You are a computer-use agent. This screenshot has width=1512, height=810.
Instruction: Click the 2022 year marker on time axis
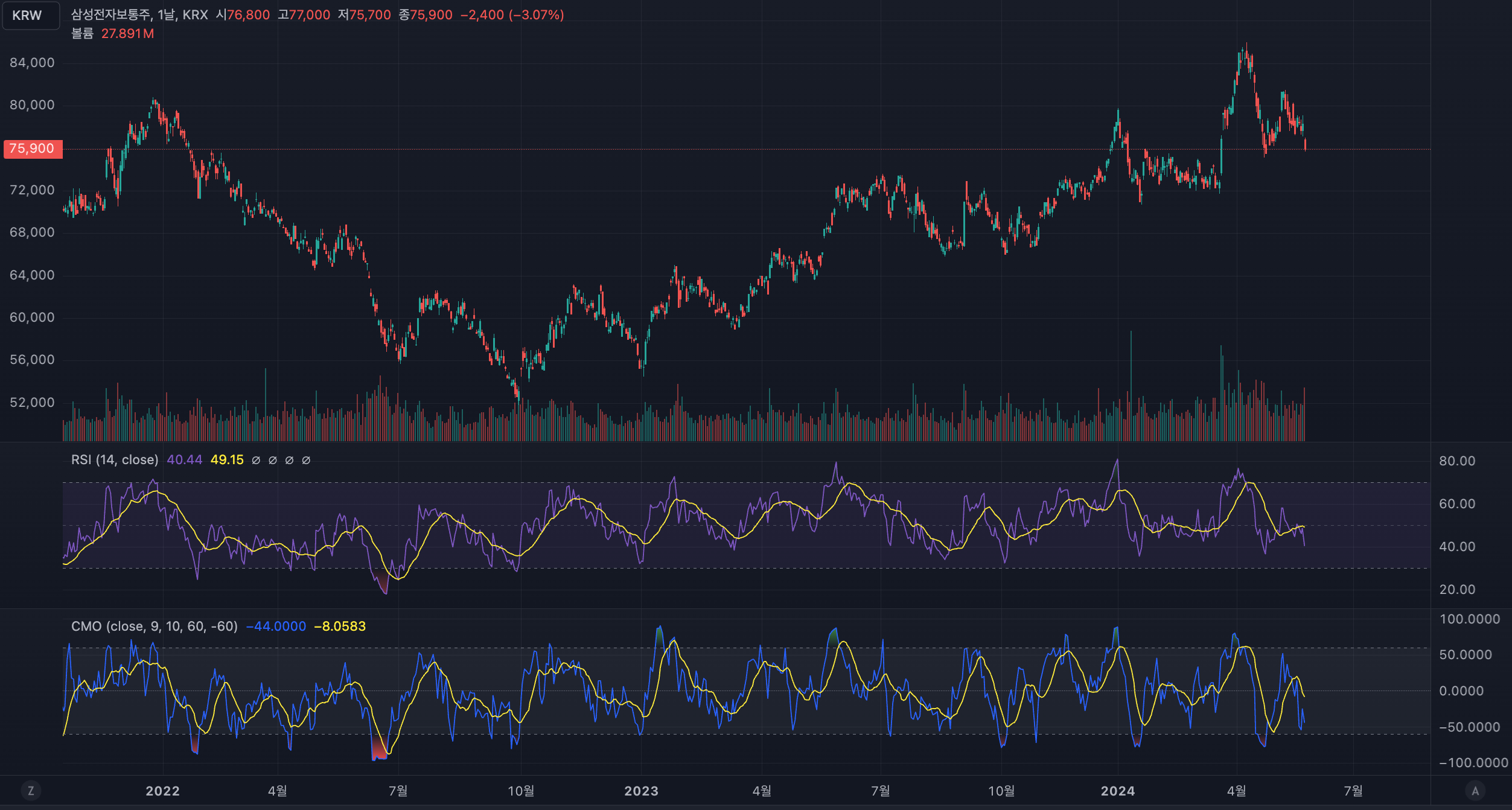(163, 791)
